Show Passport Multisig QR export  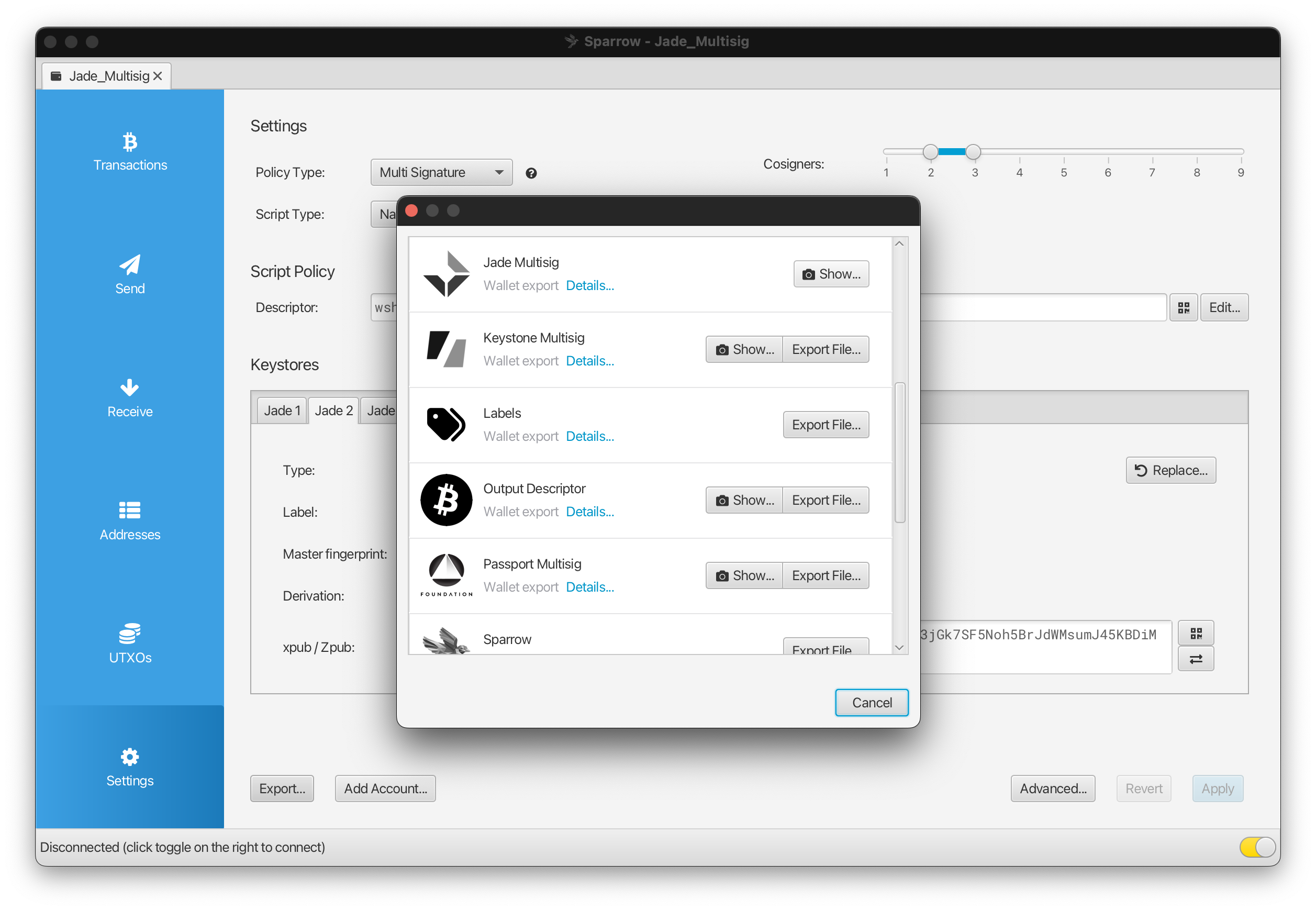(x=744, y=575)
